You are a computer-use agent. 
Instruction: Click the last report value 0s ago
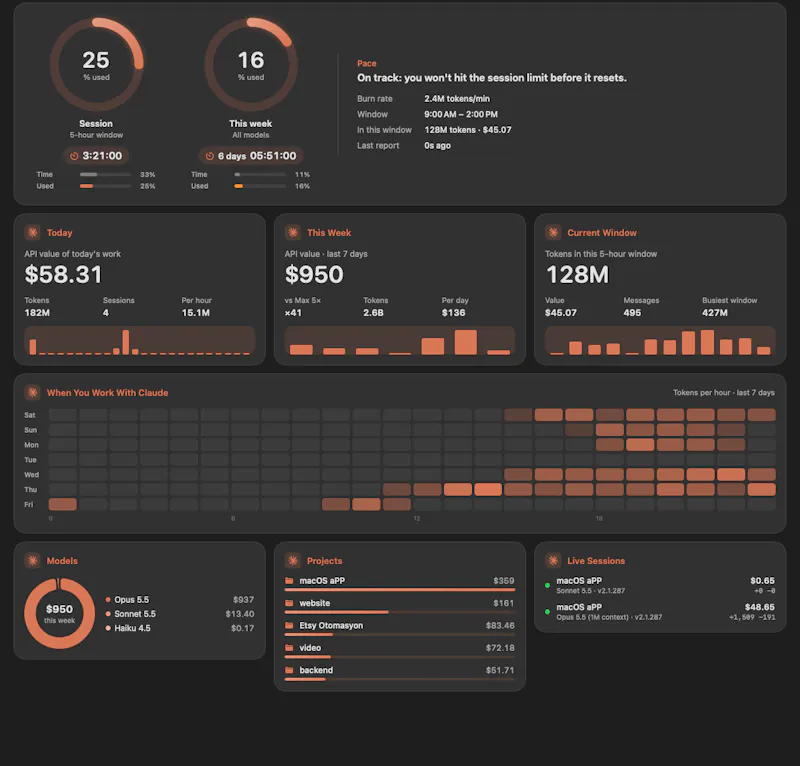(438, 145)
